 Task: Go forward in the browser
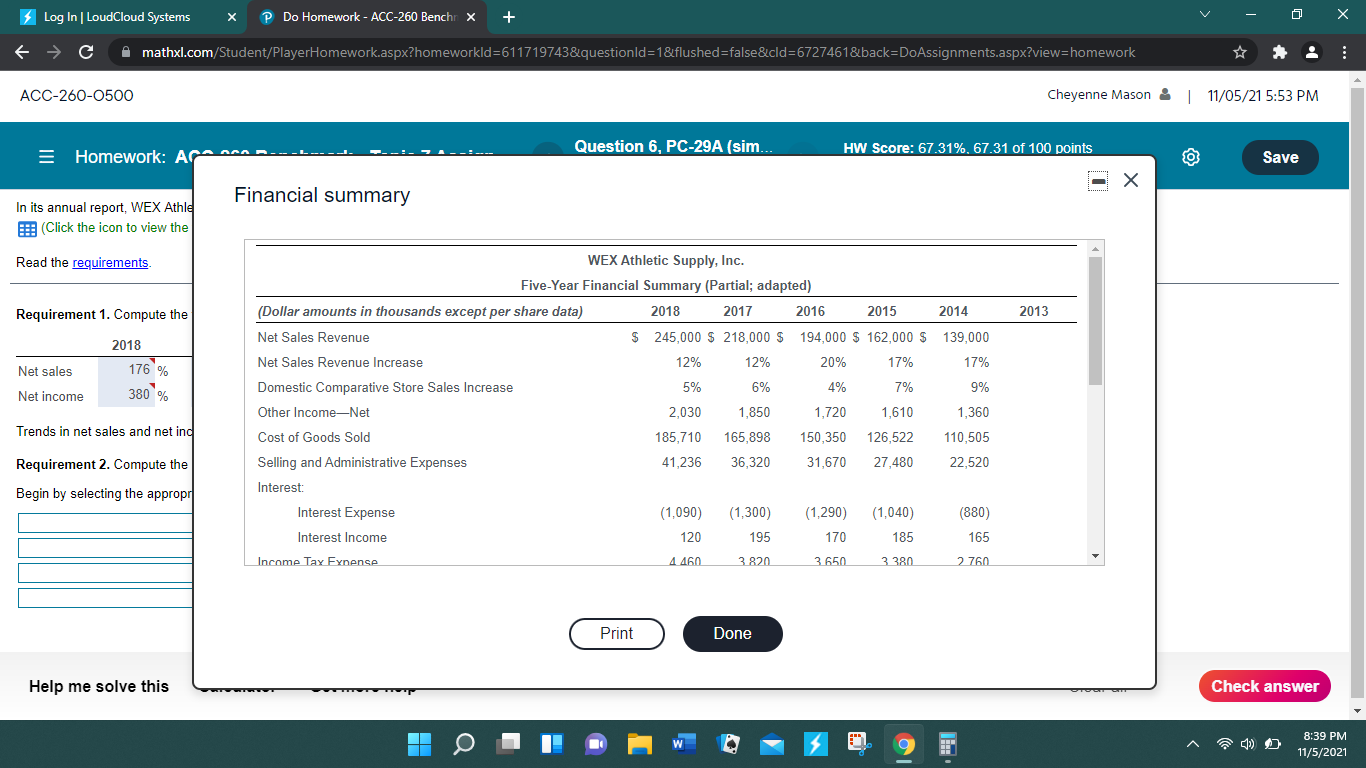(56, 52)
